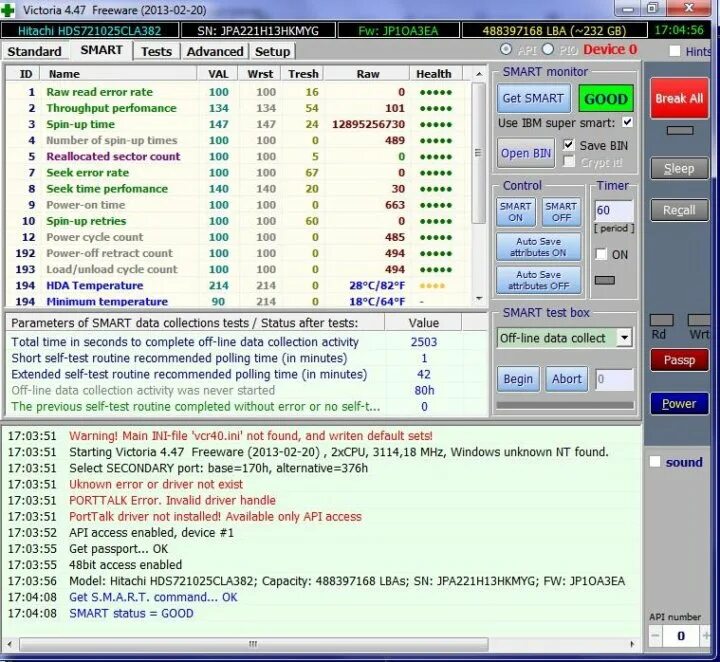The image size is (720, 662).
Task: Click the Passp button
Action: click(x=679, y=360)
